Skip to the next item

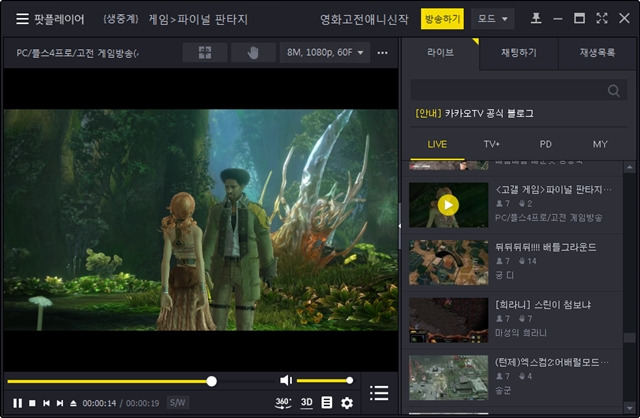pyautogui.click(x=60, y=403)
